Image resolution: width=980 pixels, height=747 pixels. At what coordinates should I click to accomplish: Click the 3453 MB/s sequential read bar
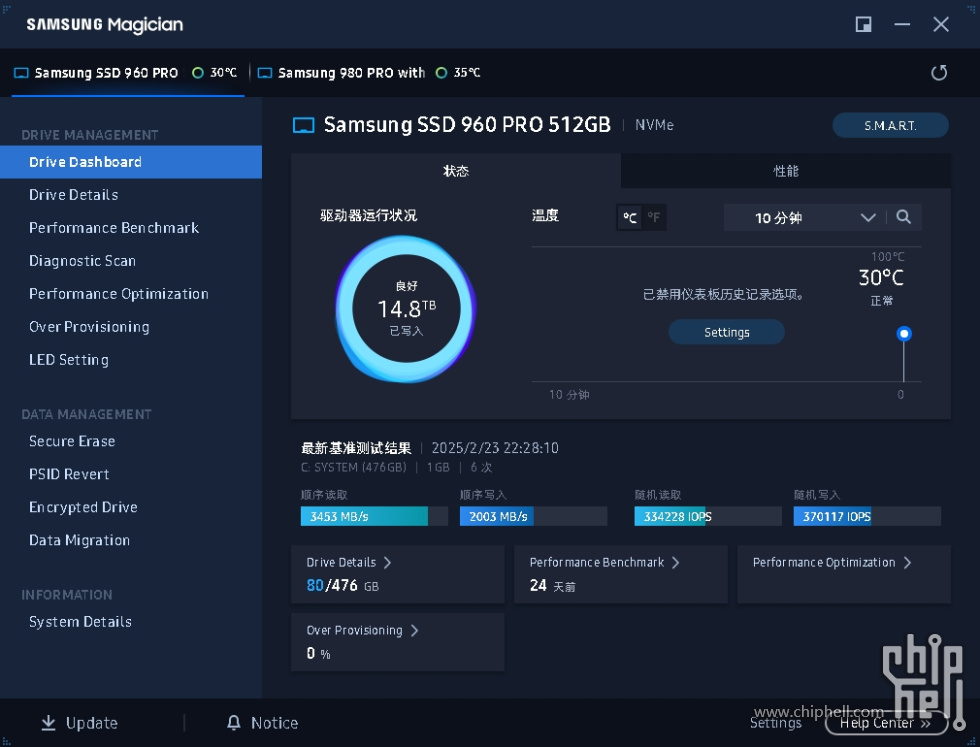[374, 516]
